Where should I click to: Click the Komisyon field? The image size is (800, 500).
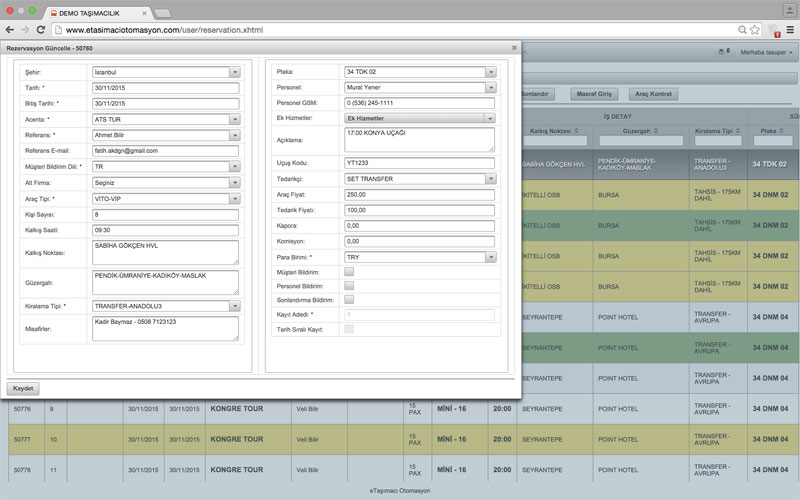pyautogui.click(x=419, y=241)
